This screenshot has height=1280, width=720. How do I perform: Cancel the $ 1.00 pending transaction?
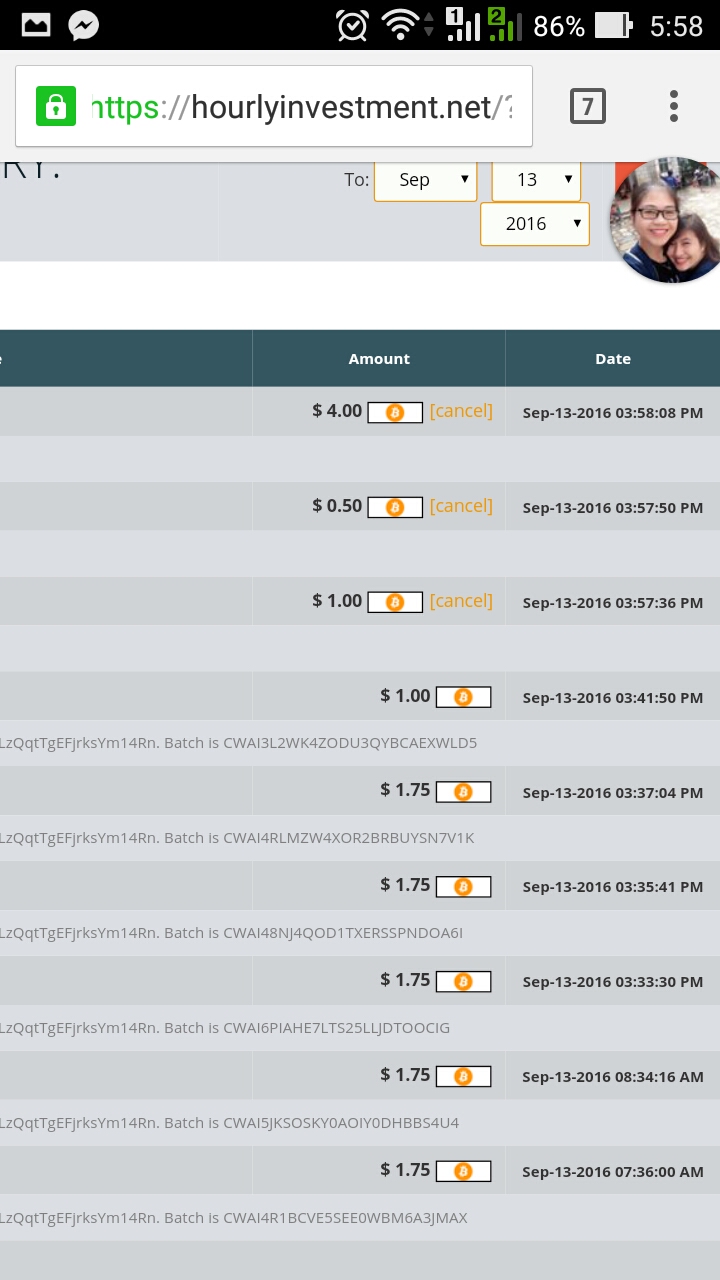(461, 601)
